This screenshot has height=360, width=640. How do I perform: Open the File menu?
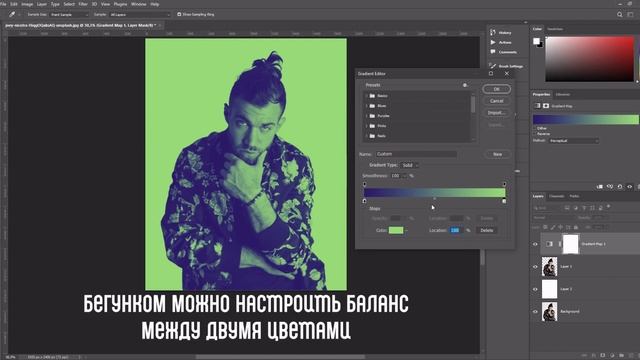pyautogui.click(x=3, y=4)
